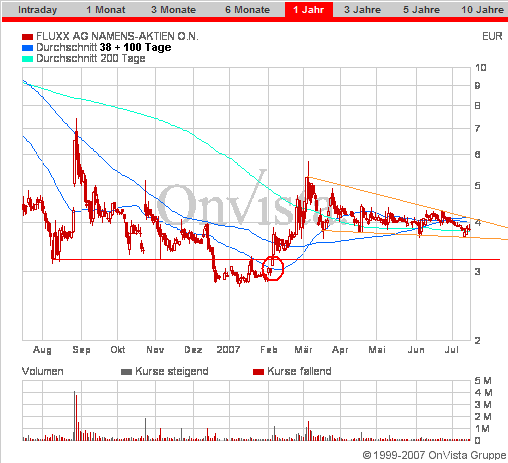Click the Feb month axis label
Viewport: 508px width, 463px height.
pos(269,349)
